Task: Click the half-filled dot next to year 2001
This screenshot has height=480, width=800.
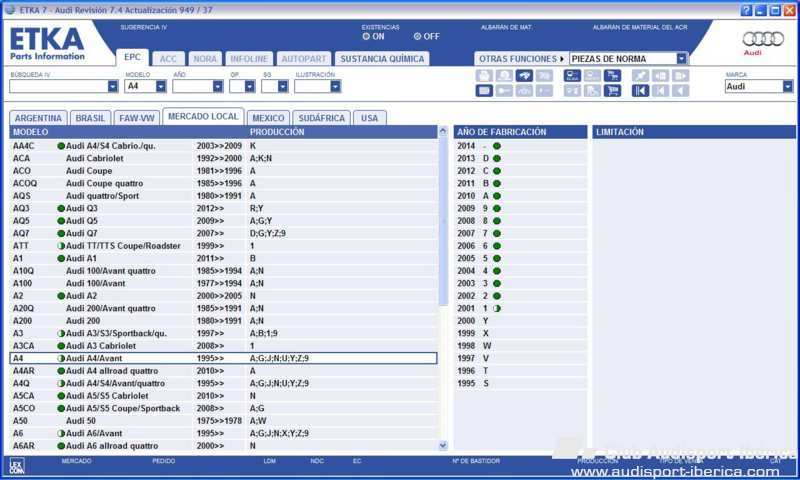Action: point(496,309)
